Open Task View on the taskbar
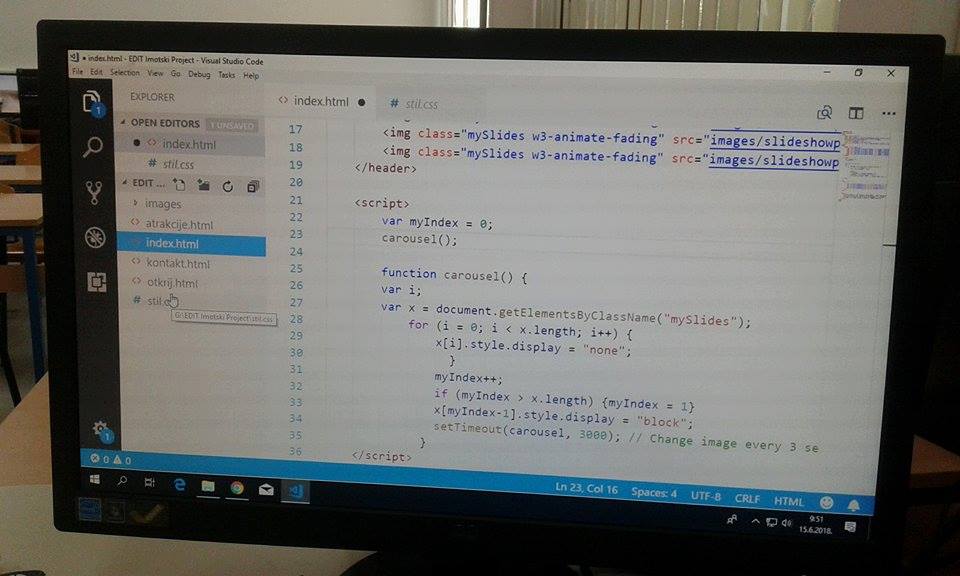The width and height of the screenshot is (960, 576). [149, 482]
